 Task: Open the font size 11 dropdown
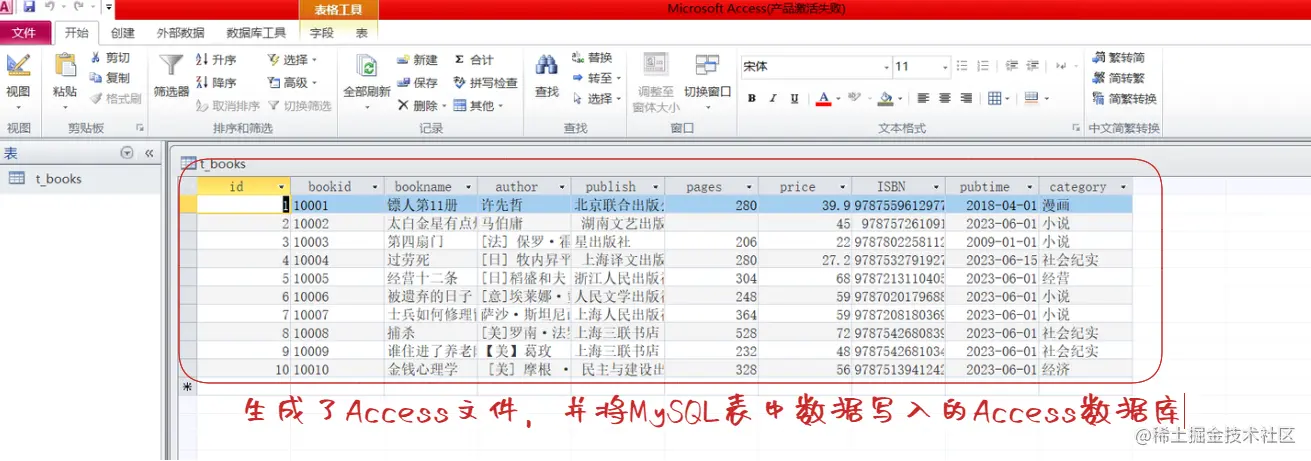(943, 67)
